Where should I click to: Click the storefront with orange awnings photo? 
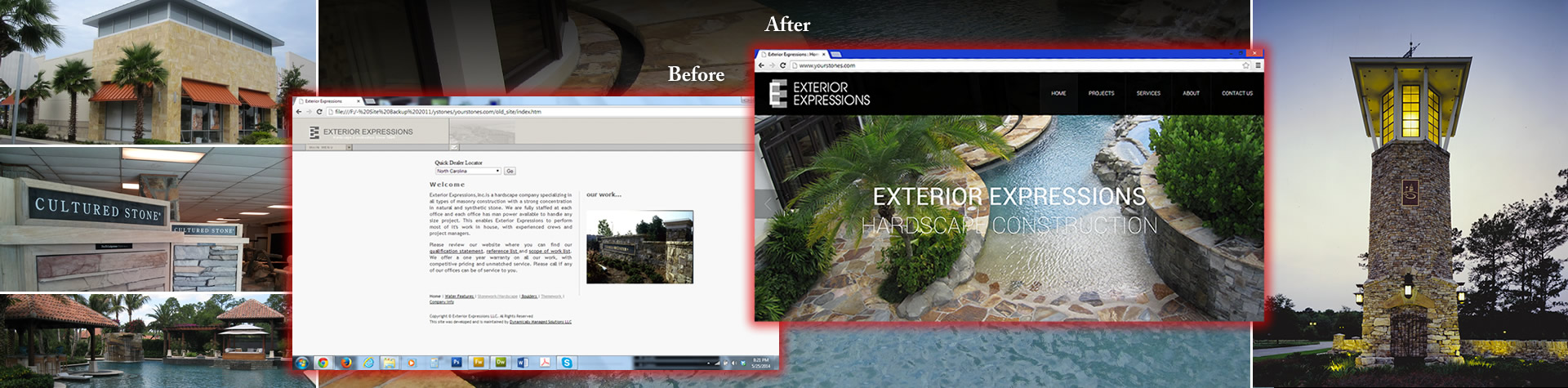[x=158, y=72]
